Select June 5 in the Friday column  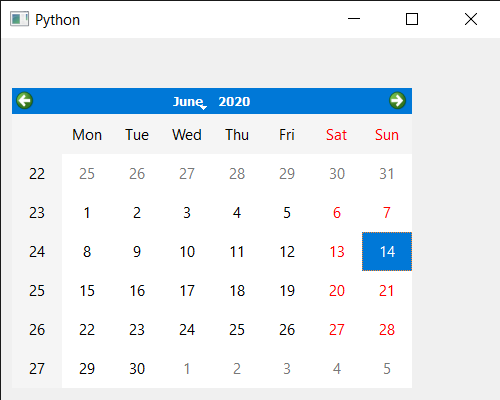click(x=287, y=213)
